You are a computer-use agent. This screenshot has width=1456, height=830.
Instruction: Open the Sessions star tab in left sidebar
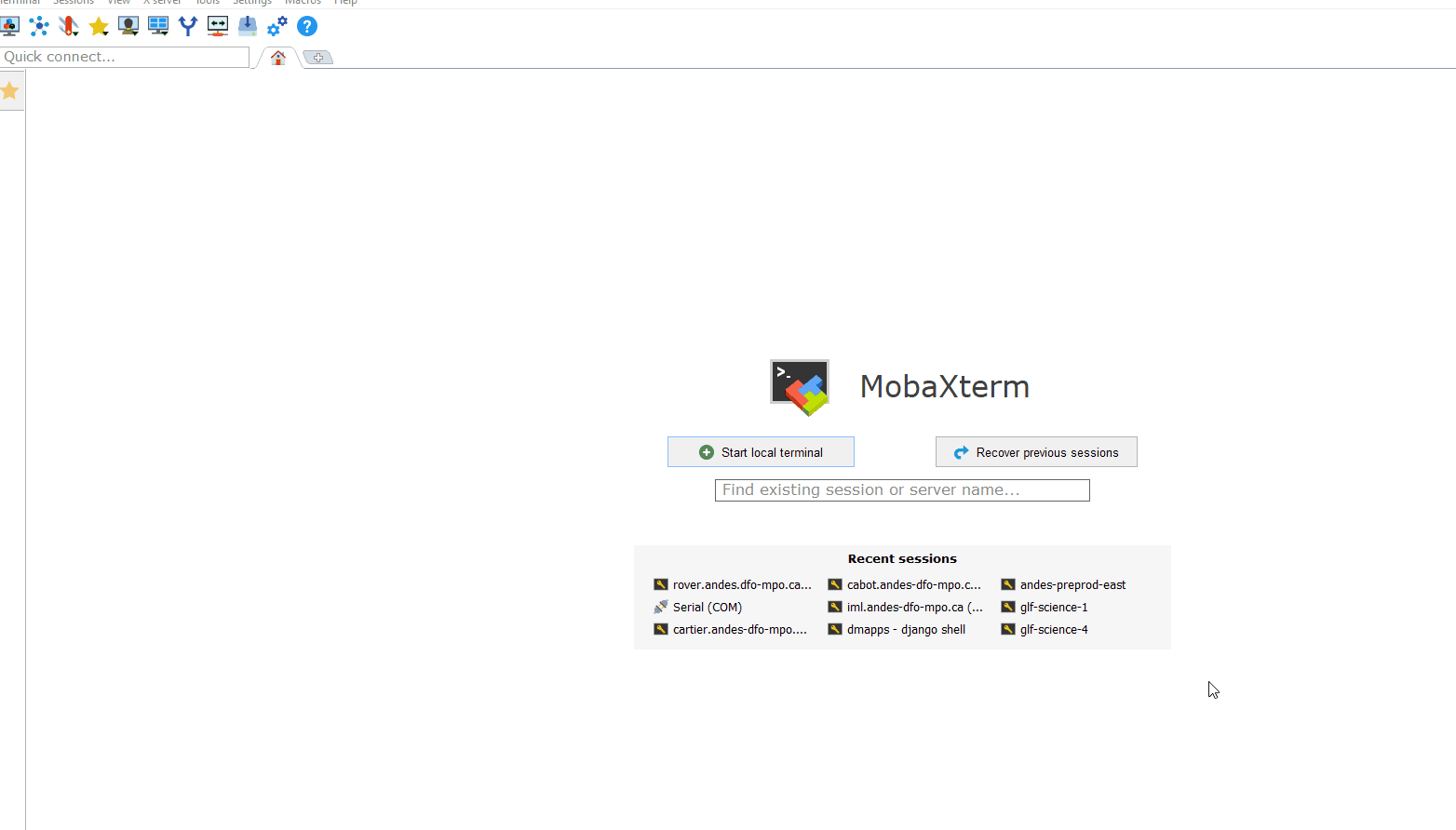point(10,91)
